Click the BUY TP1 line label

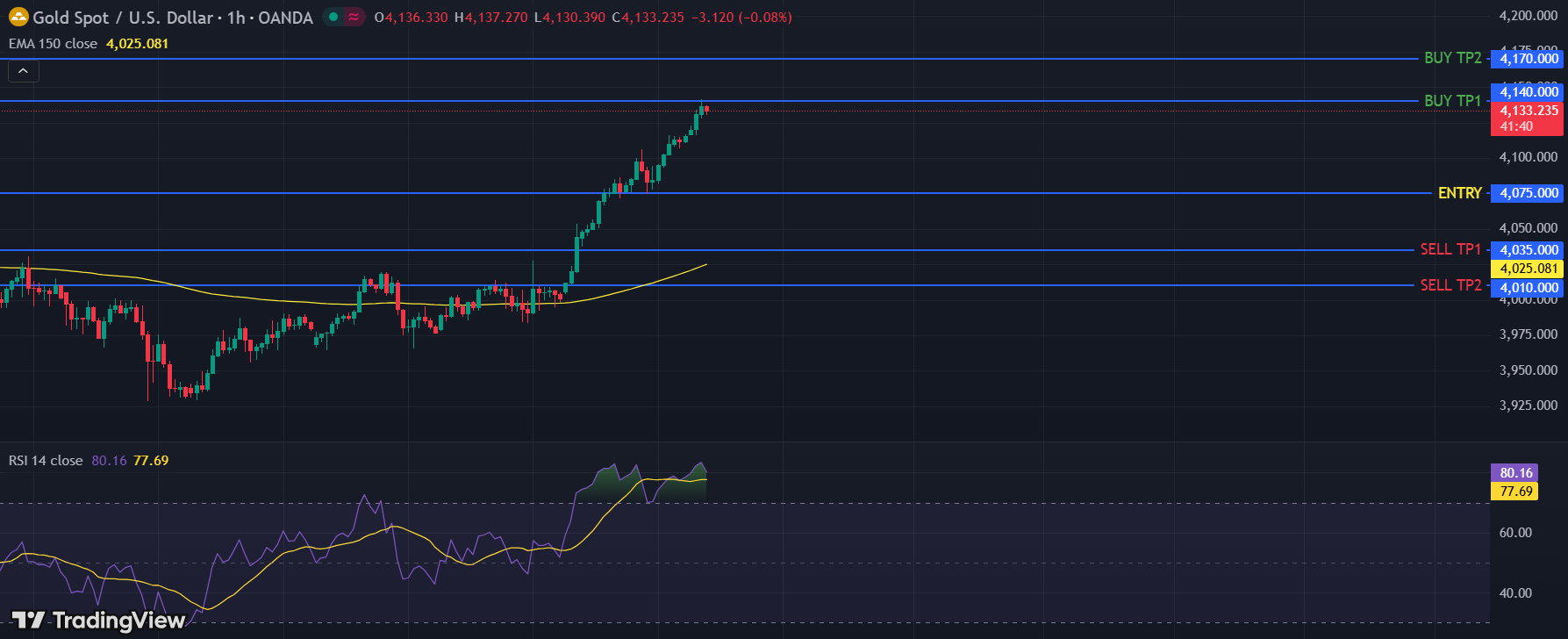[x=1452, y=101]
